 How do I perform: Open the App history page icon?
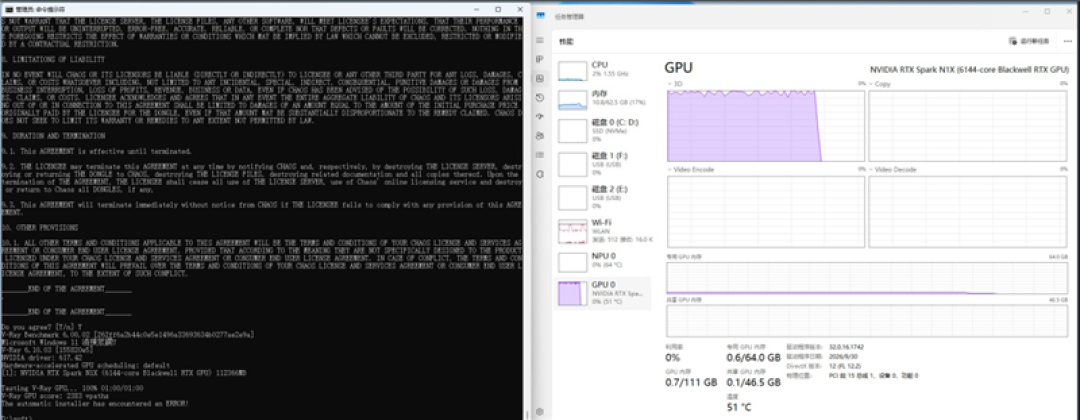[540, 98]
